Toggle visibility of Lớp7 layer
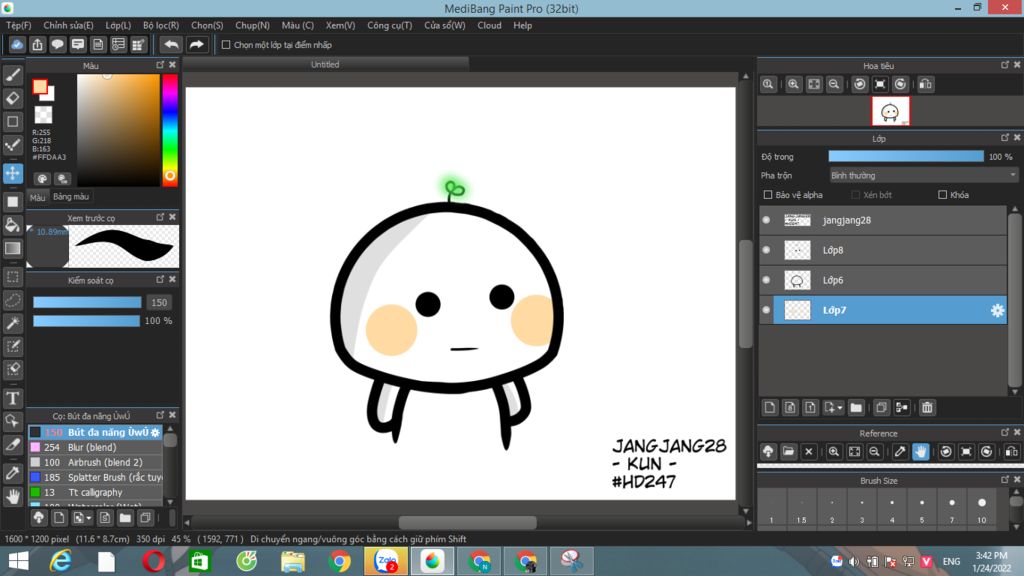Screen dimensions: 1024x576 [766, 310]
